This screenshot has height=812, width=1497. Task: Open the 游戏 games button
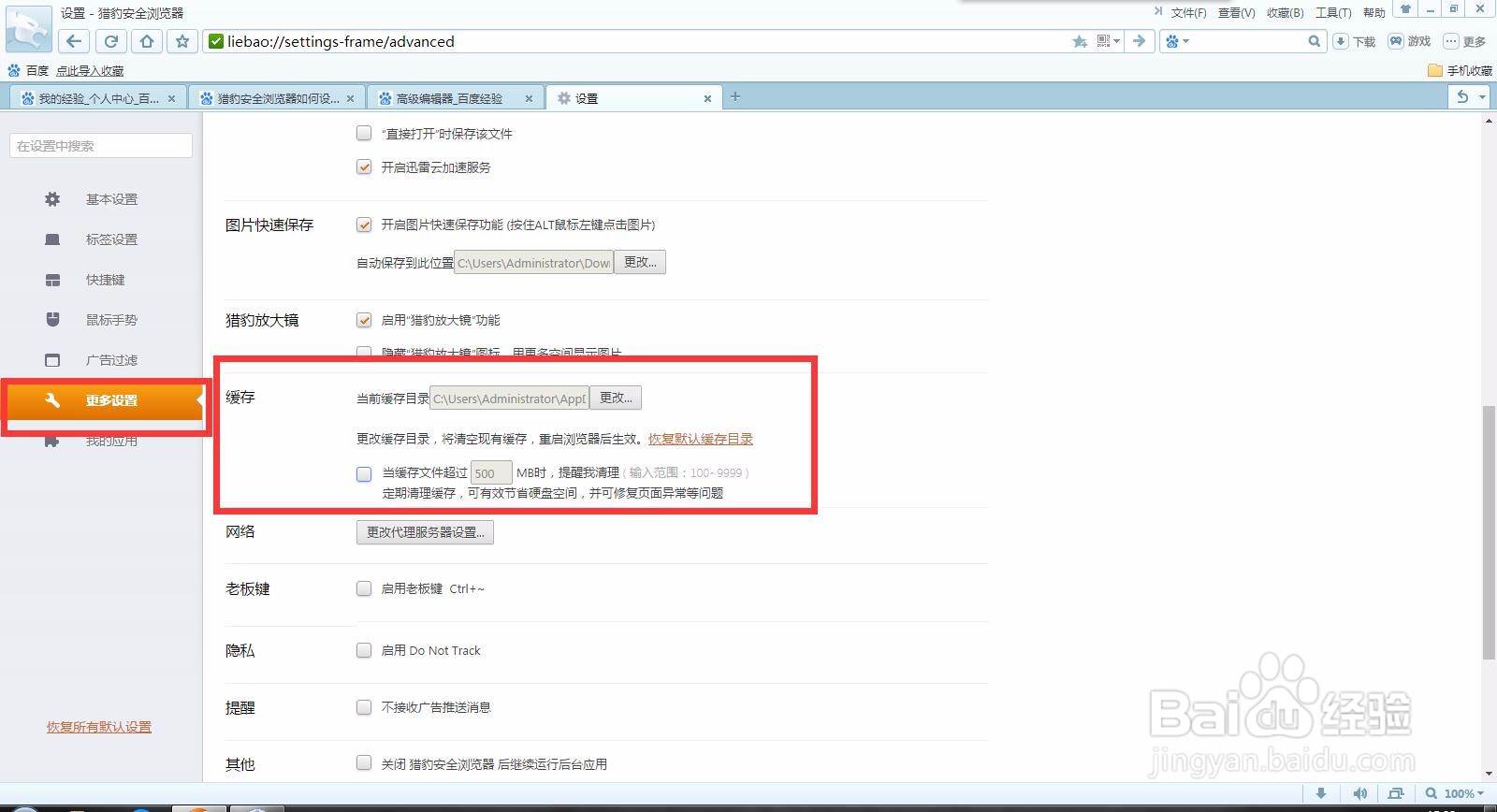point(1410,41)
